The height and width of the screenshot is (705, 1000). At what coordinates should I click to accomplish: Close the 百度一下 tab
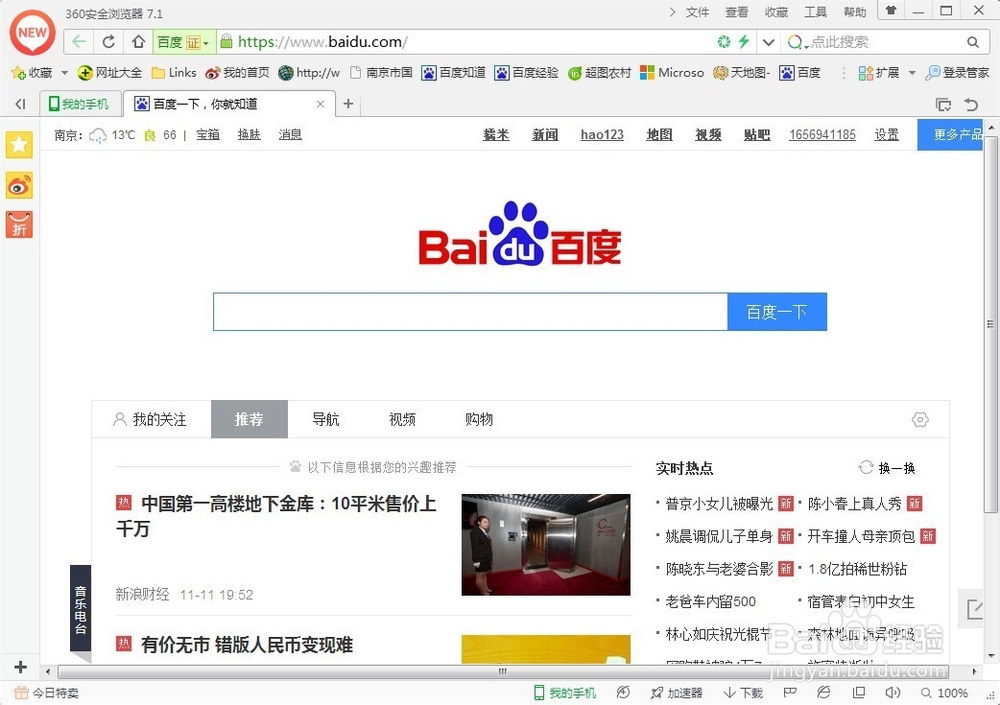(321, 104)
